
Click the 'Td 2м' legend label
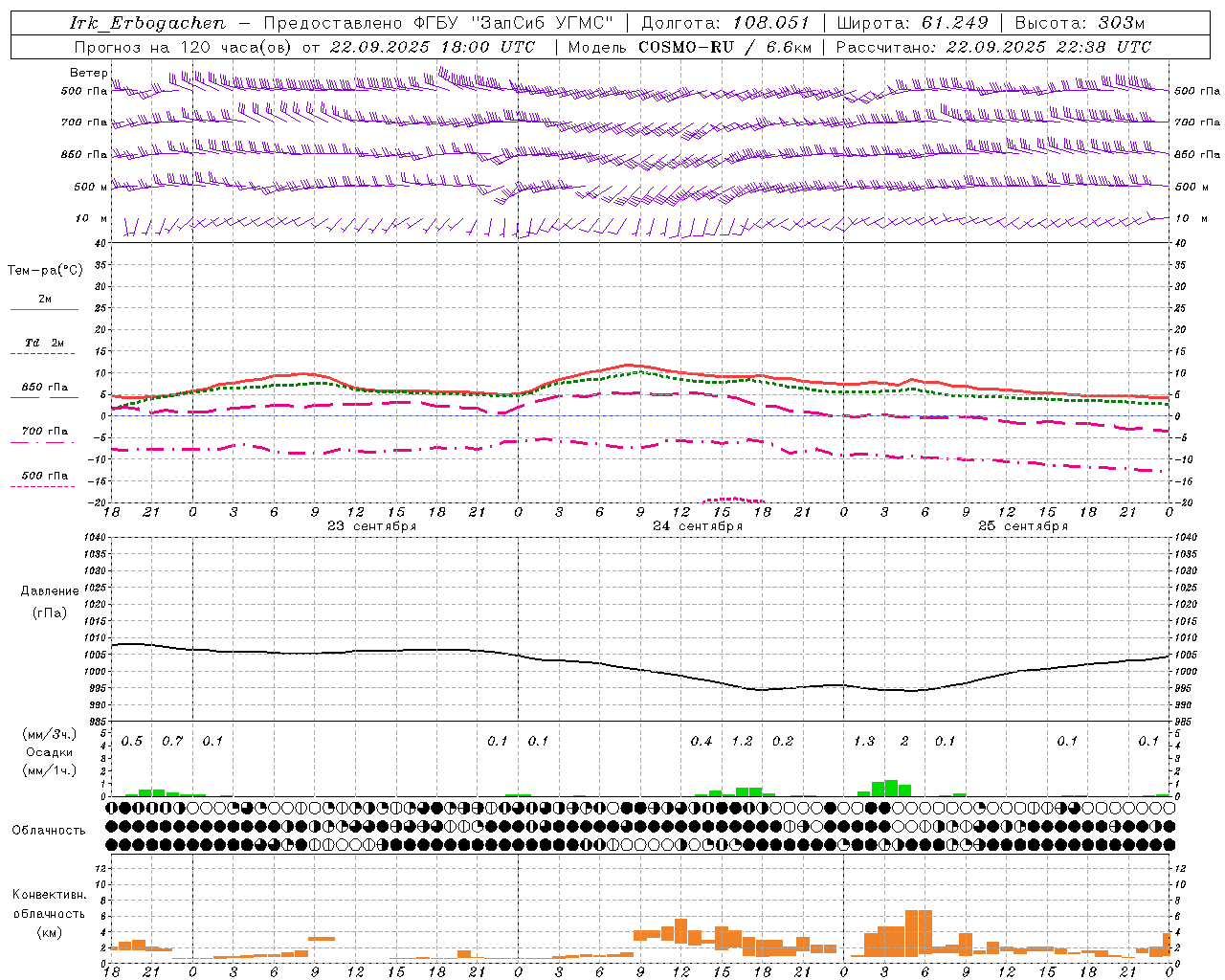(44, 343)
